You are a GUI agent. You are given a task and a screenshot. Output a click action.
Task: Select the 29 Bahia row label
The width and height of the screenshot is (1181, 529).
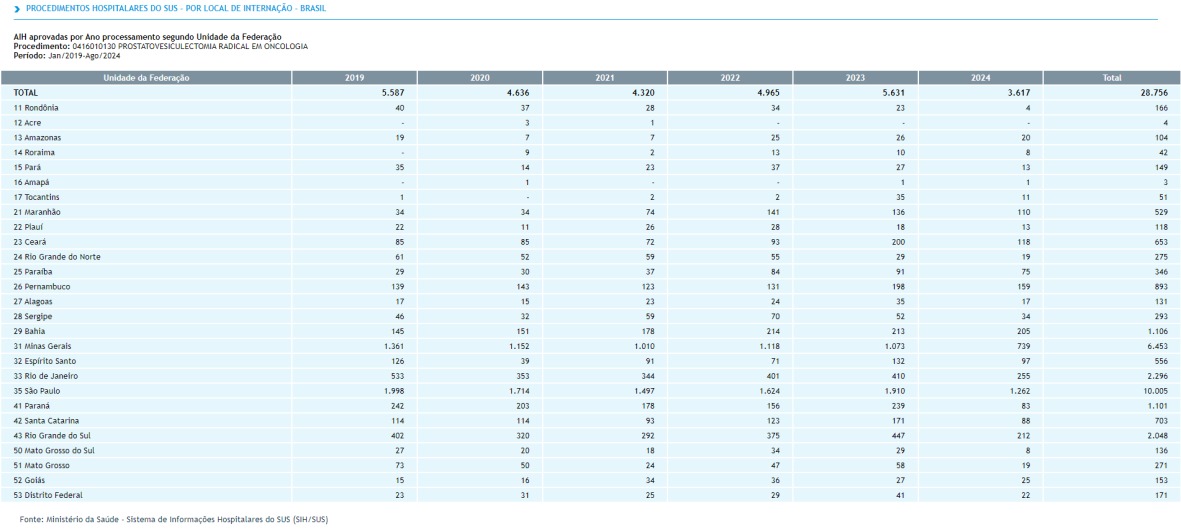point(31,331)
